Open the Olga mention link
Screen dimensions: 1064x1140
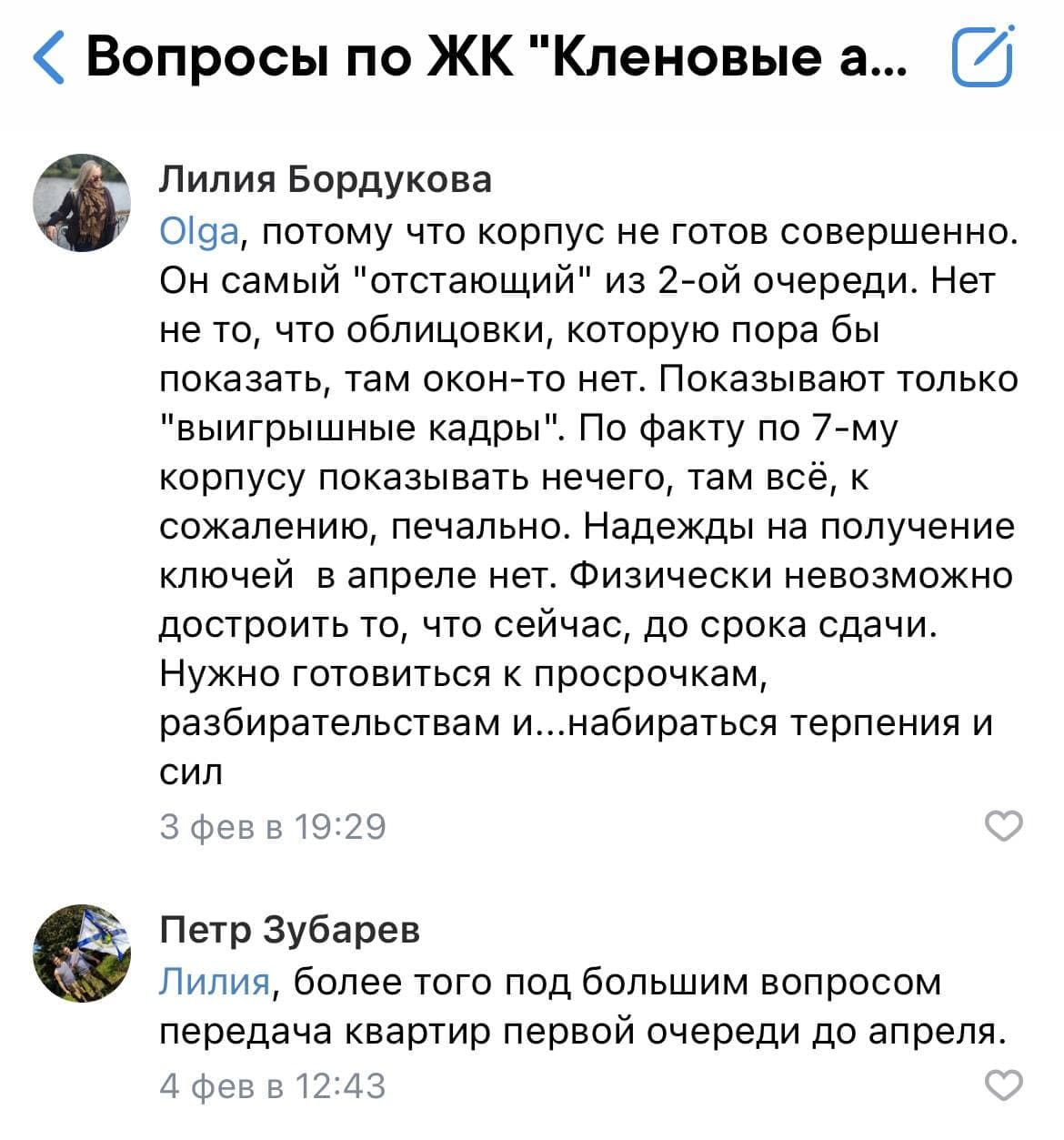(x=199, y=232)
